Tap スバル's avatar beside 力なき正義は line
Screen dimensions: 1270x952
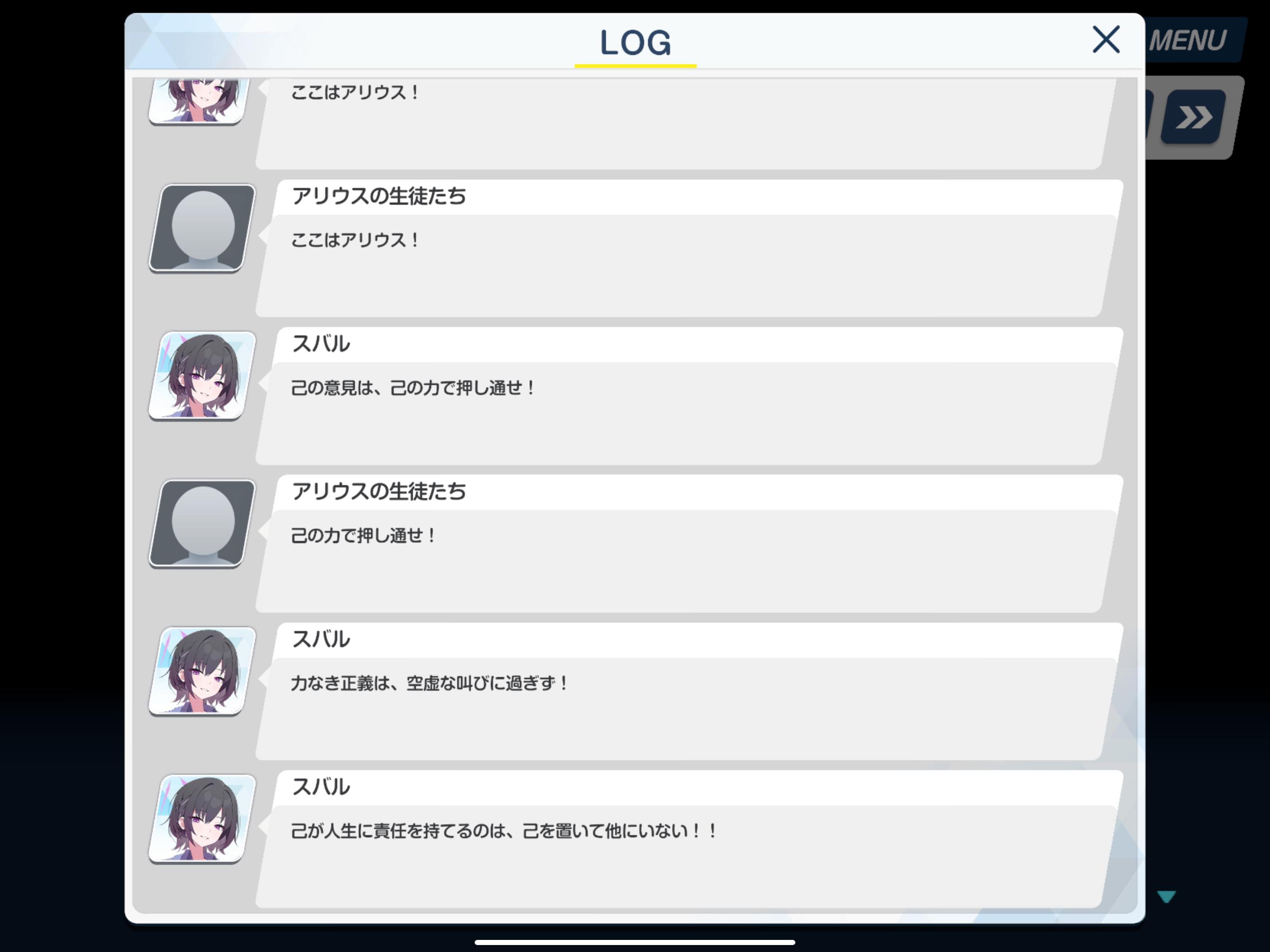[202, 671]
